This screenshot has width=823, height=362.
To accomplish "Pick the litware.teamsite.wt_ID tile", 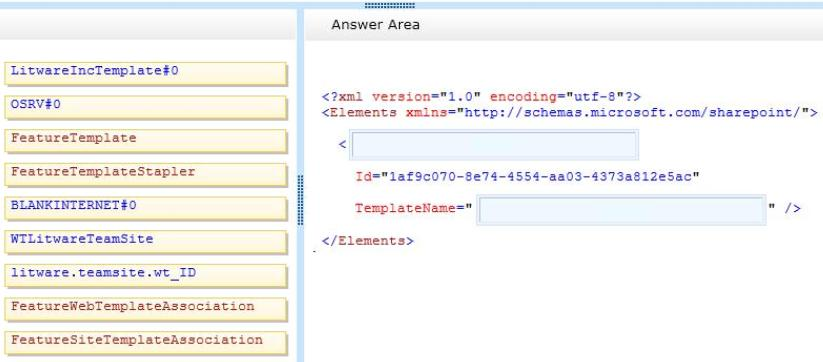I will click(145, 275).
